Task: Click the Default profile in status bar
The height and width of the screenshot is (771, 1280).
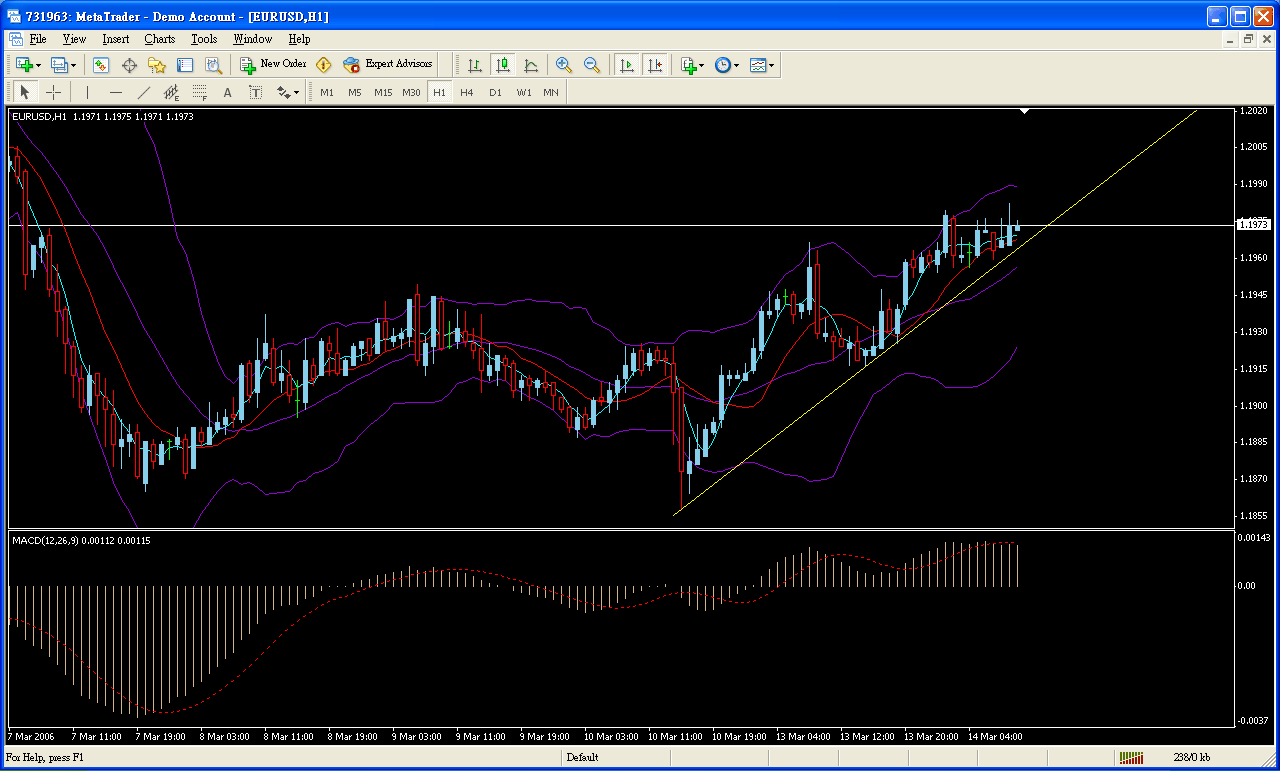Action: pos(582,757)
